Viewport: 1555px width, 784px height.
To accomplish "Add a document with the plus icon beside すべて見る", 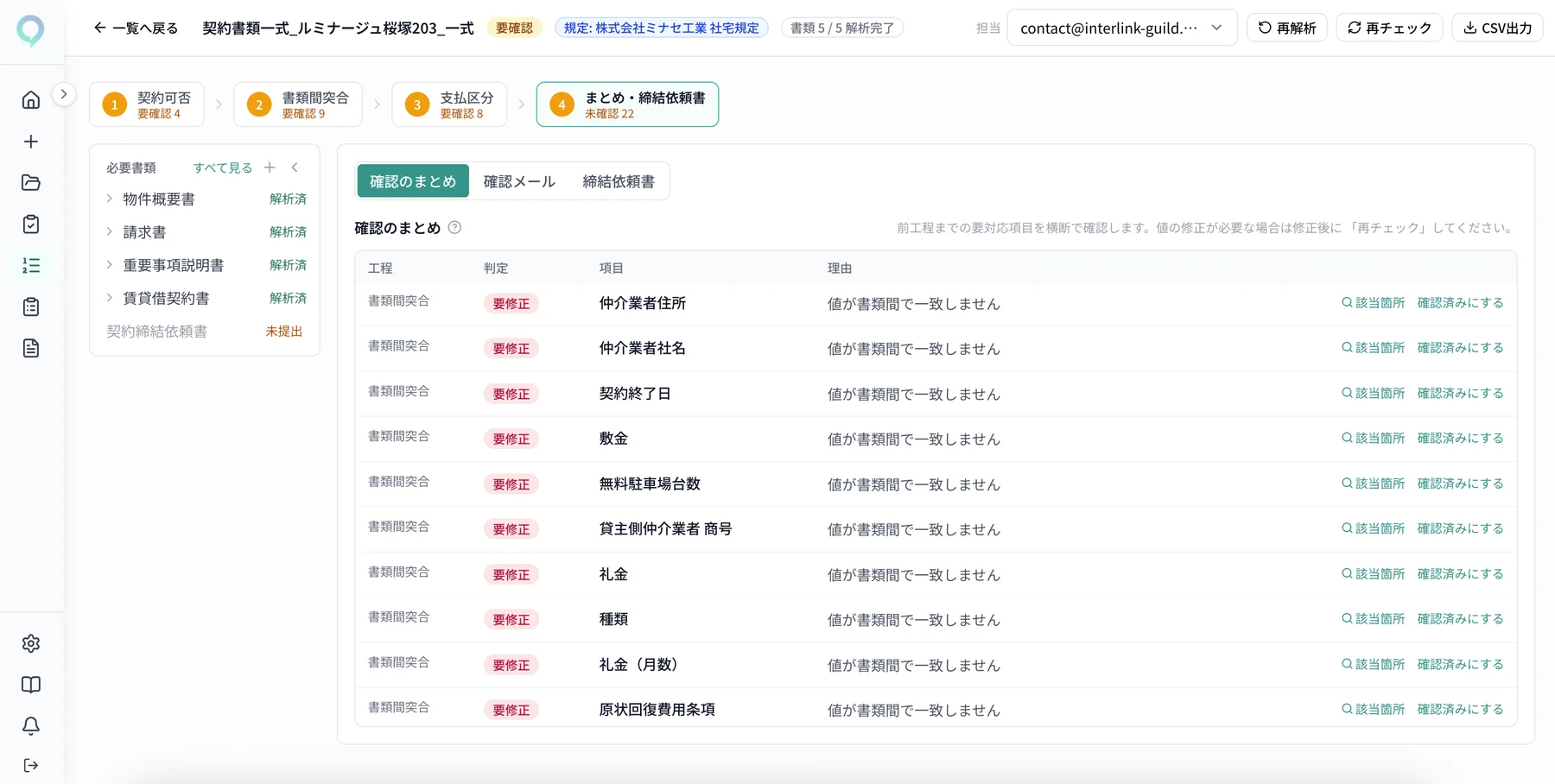I will coord(270,168).
